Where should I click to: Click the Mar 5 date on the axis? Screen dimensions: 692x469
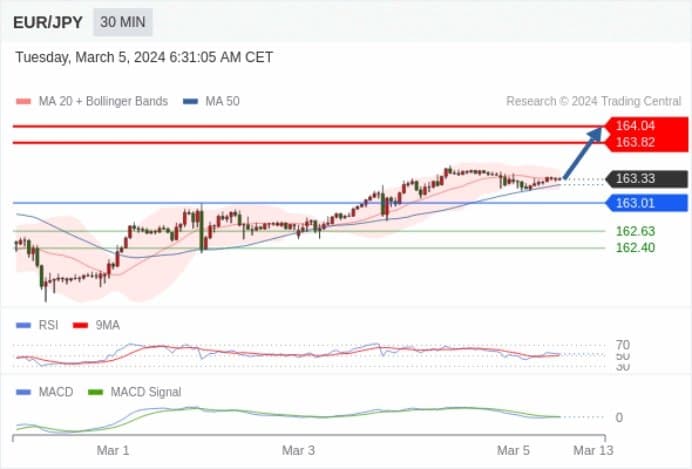[513, 450]
